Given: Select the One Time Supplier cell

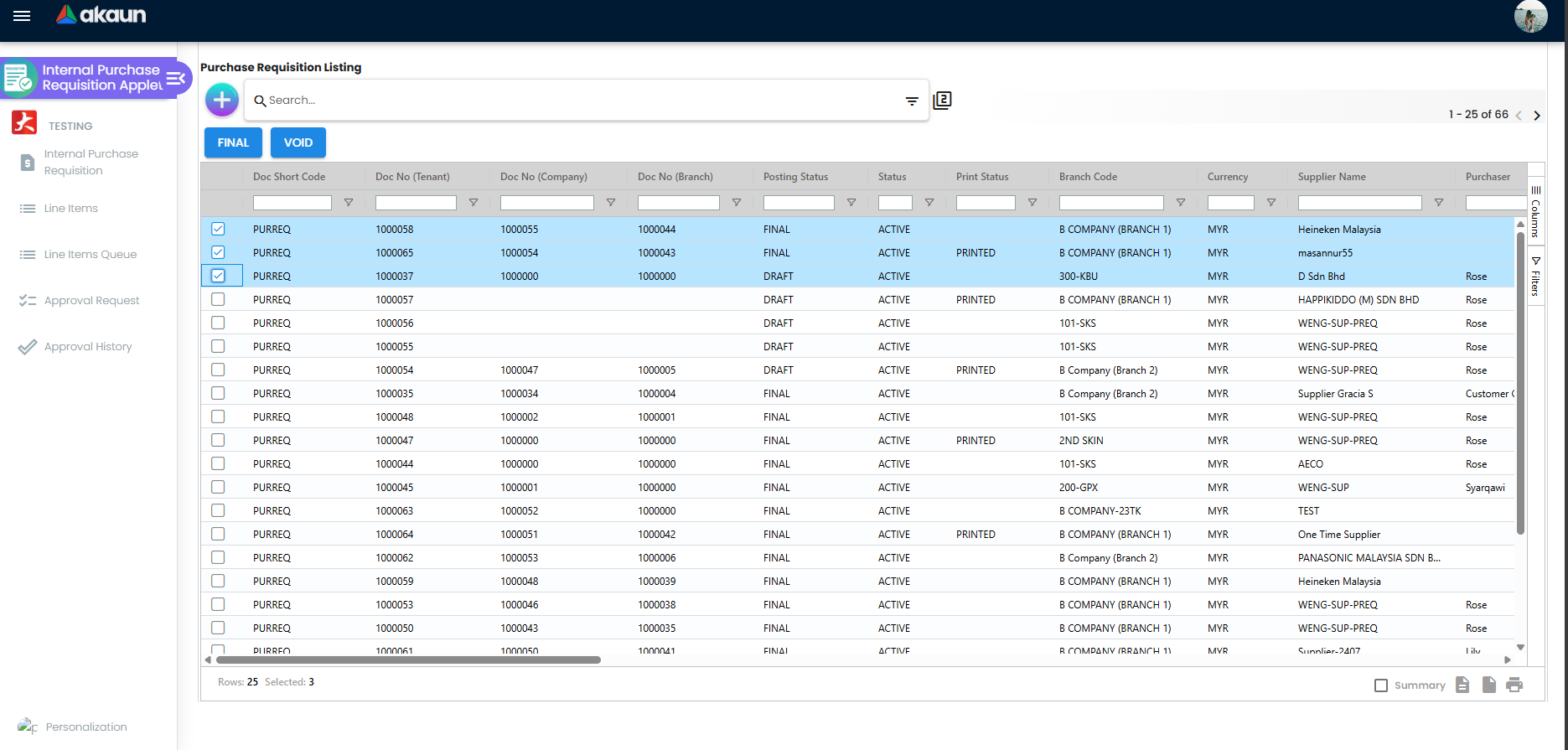Looking at the screenshot, I should (1339, 534).
